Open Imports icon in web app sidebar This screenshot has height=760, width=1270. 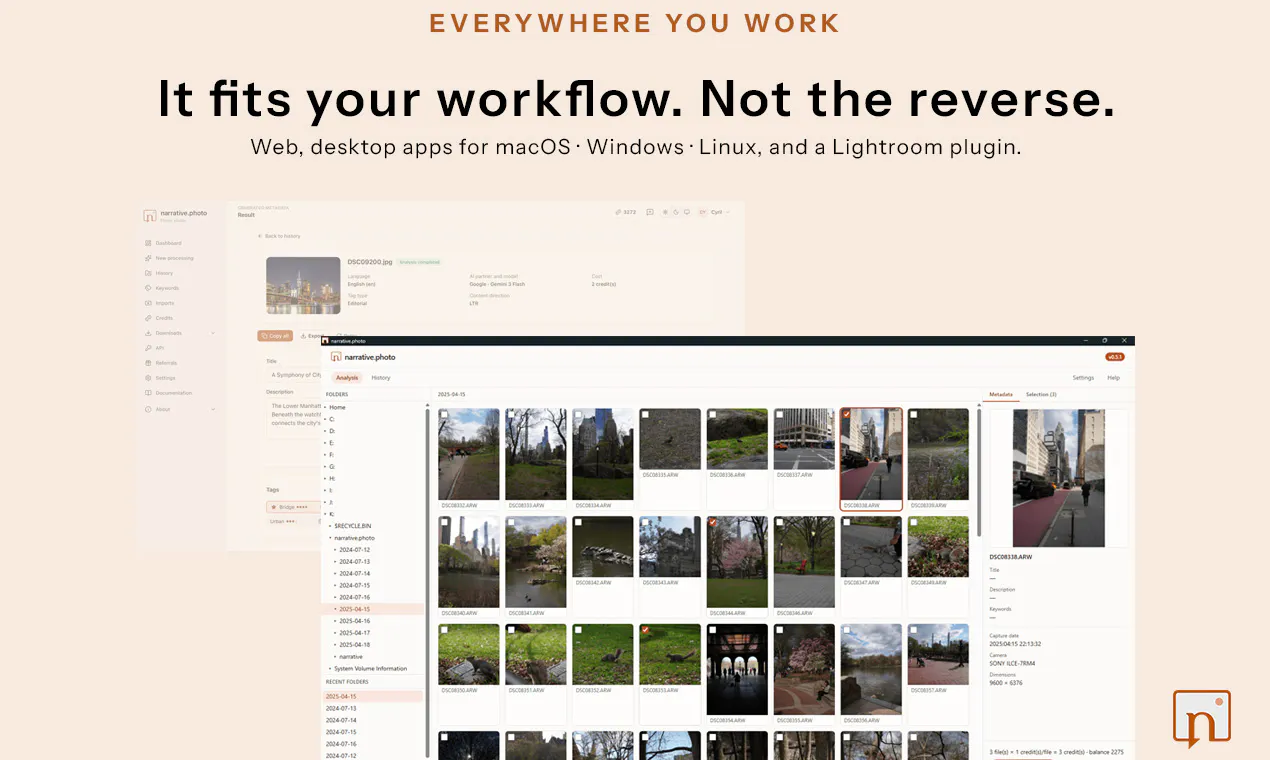pos(148,303)
